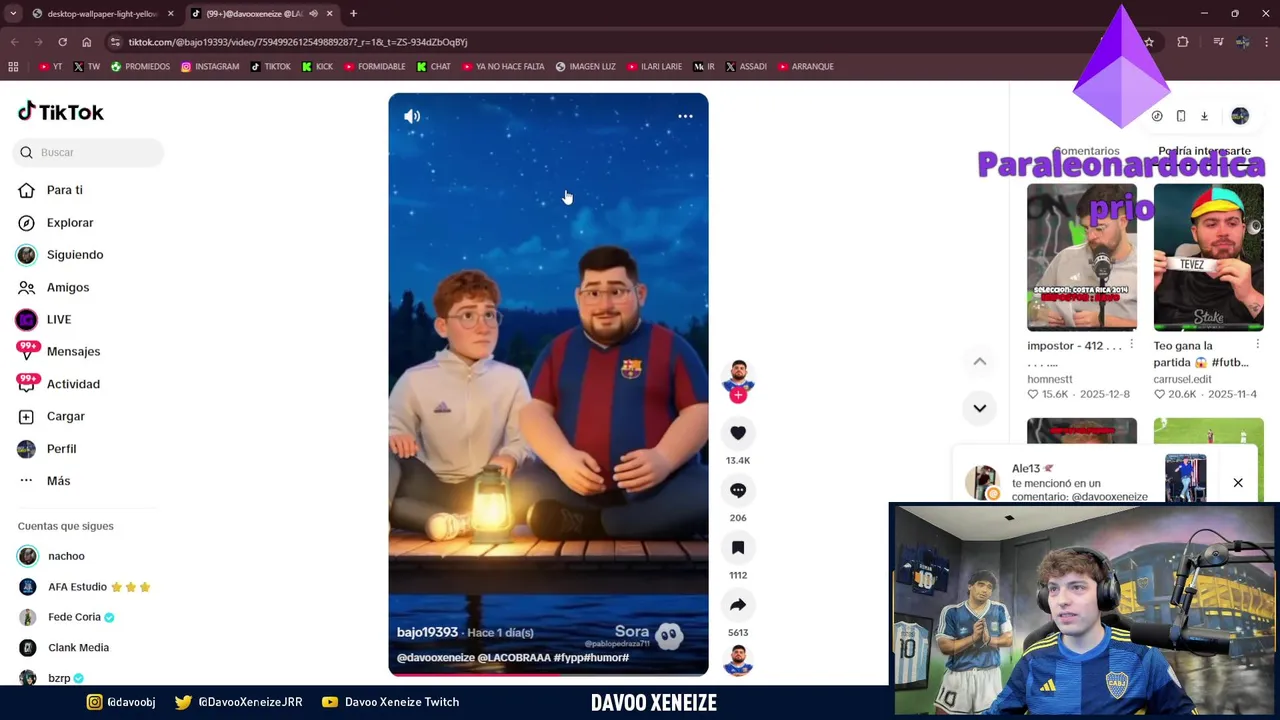Bookmark this page with the star
The image size is (1280, 720).
(1149, 42)
